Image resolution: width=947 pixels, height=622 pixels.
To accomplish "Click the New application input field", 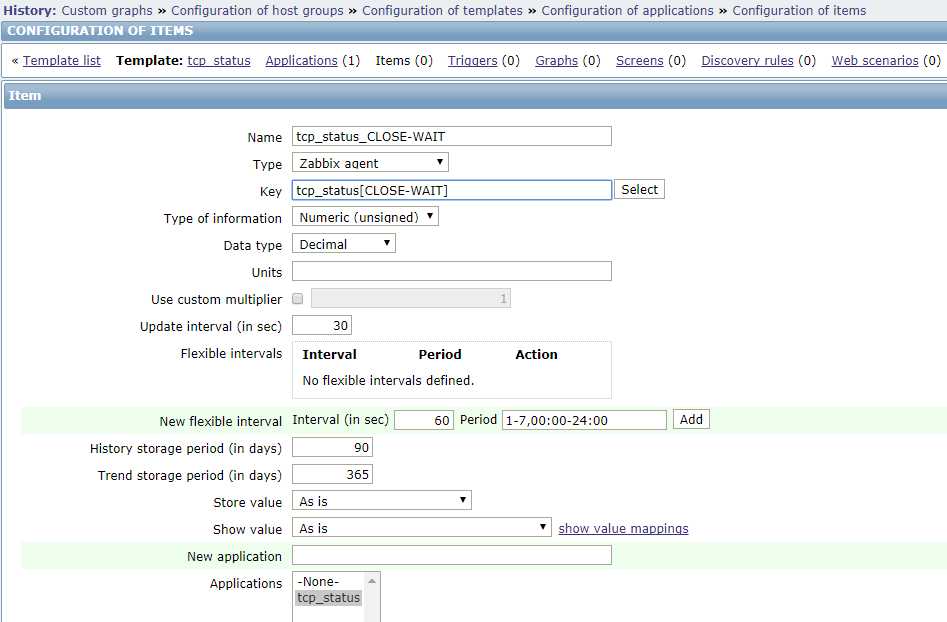I will tap(452, 556).
